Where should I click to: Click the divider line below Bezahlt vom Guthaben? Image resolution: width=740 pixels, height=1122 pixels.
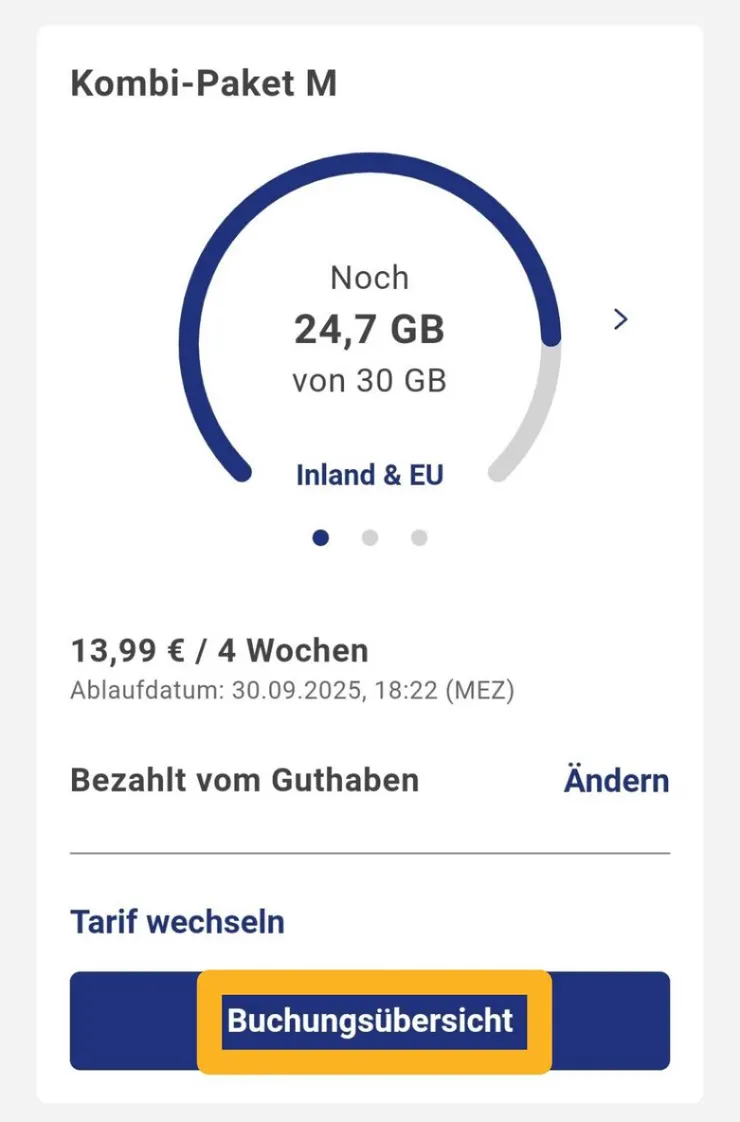click(x=369, y=853)
